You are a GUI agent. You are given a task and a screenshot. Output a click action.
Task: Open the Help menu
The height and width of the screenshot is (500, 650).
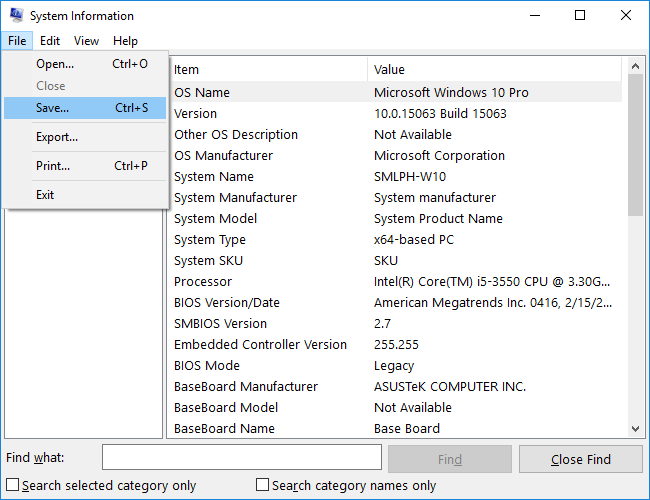click(125, 41)
